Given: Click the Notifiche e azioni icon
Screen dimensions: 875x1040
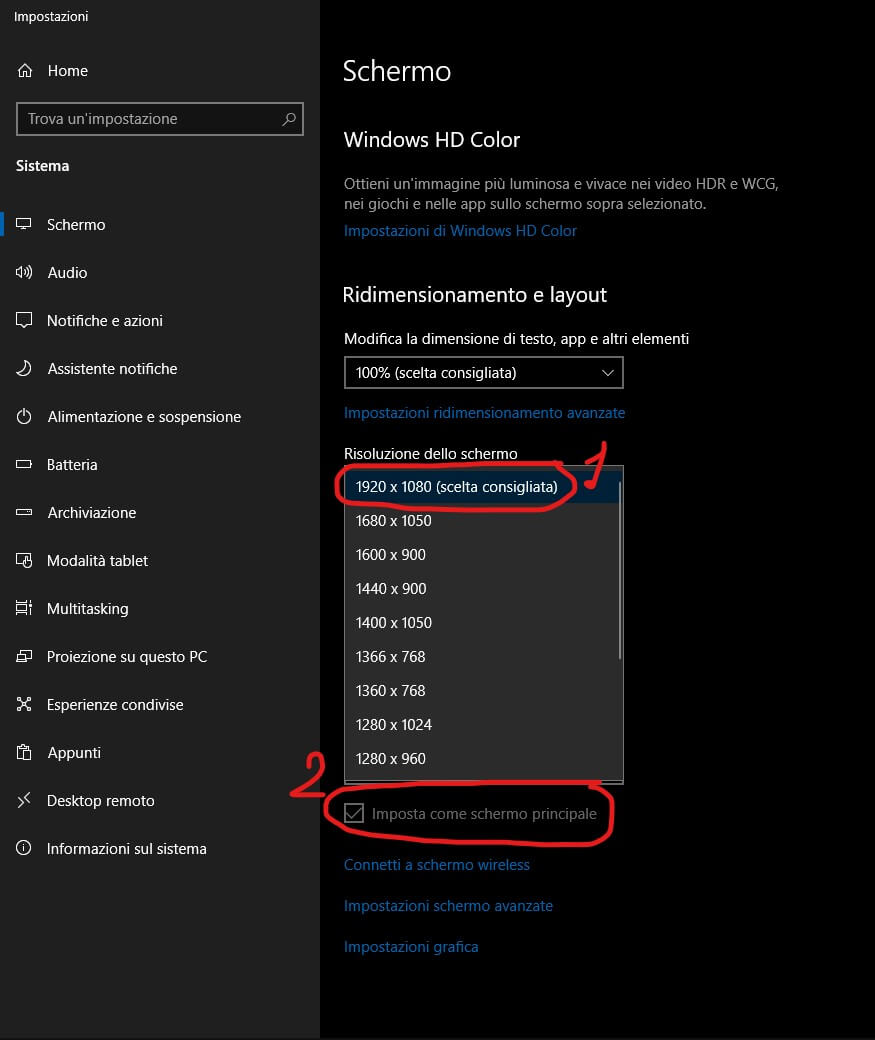Looking at the screenshot, I should [x=25, y=321].
